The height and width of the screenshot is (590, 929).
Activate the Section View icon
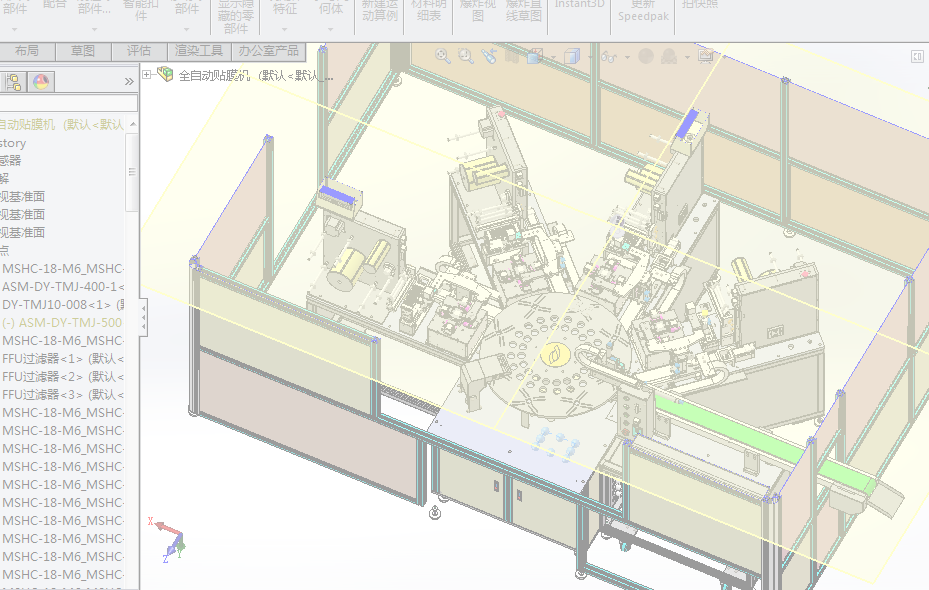click(512, 56)
